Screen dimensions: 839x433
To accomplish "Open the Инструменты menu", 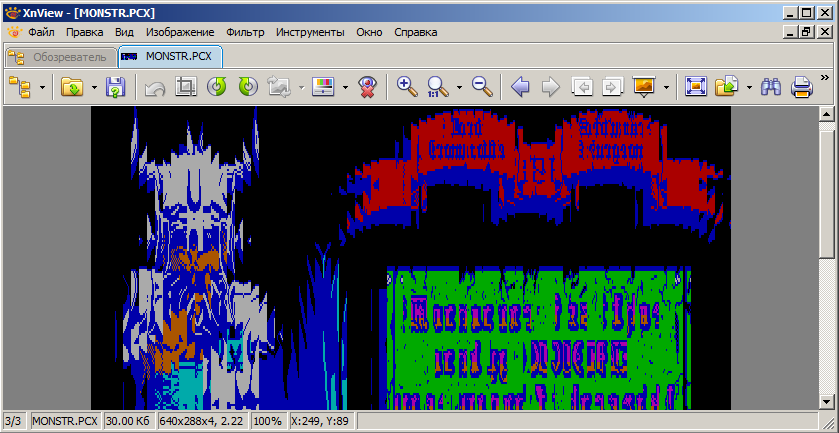I will coord(310,32).
